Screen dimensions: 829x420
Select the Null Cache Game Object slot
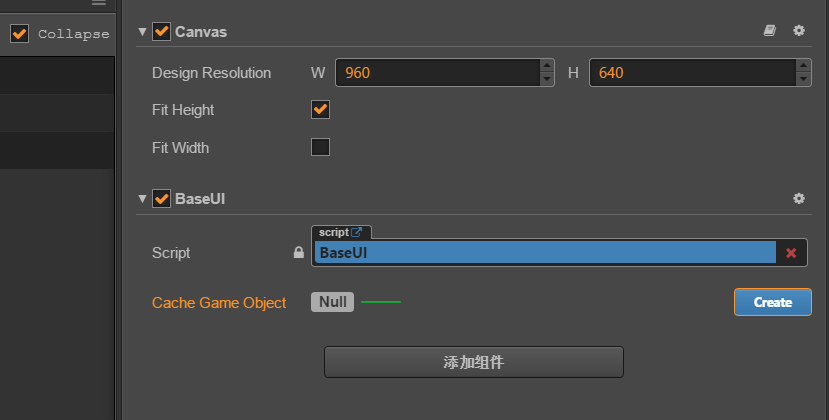332,302
